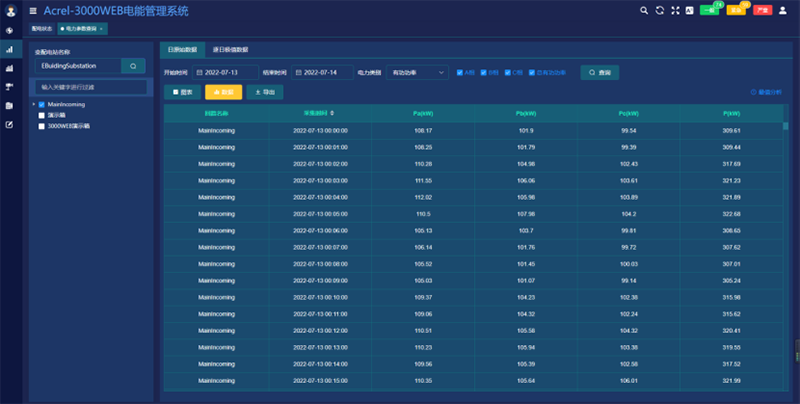This screenshot has height=404, width=800.
Task: Click the edit pencil icon in the left sidebar
Action: pos(9,124)
